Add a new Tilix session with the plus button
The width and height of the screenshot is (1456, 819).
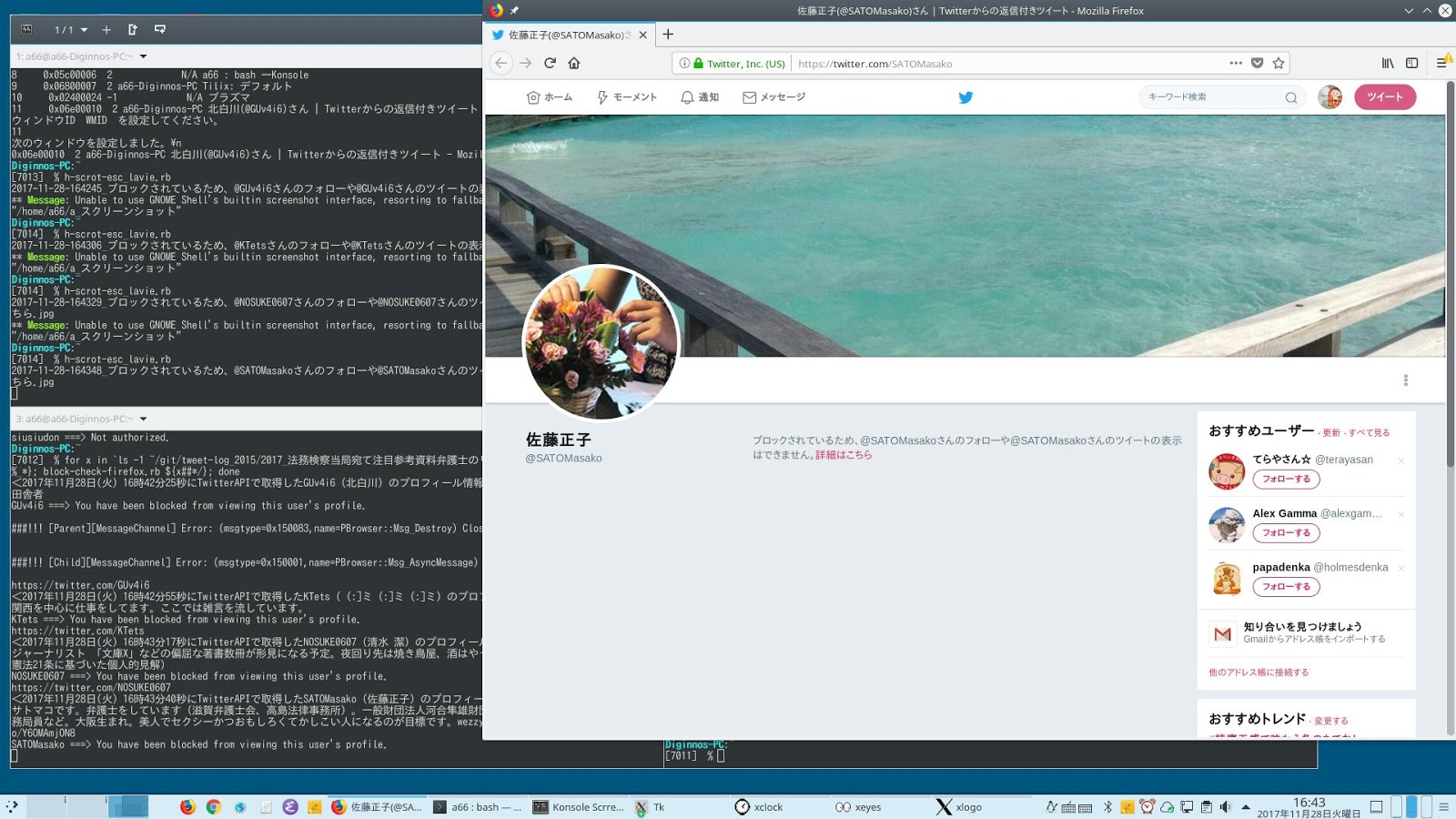tap(106, 30)
